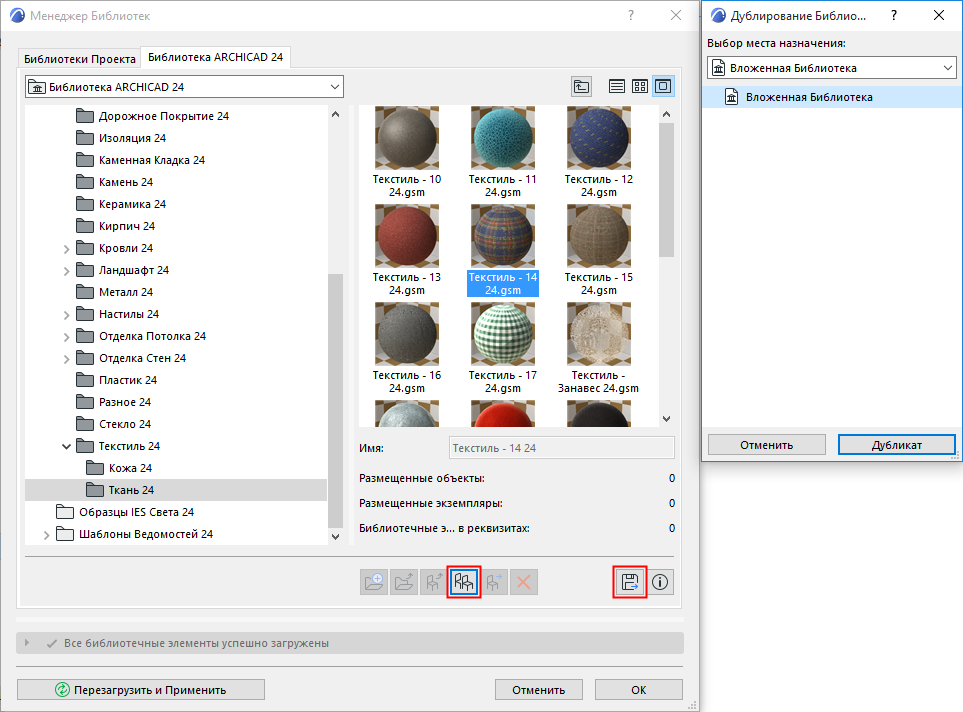
Task: Open the Вложенная Библиотека destination dropdown
Action: click(832, 68)
